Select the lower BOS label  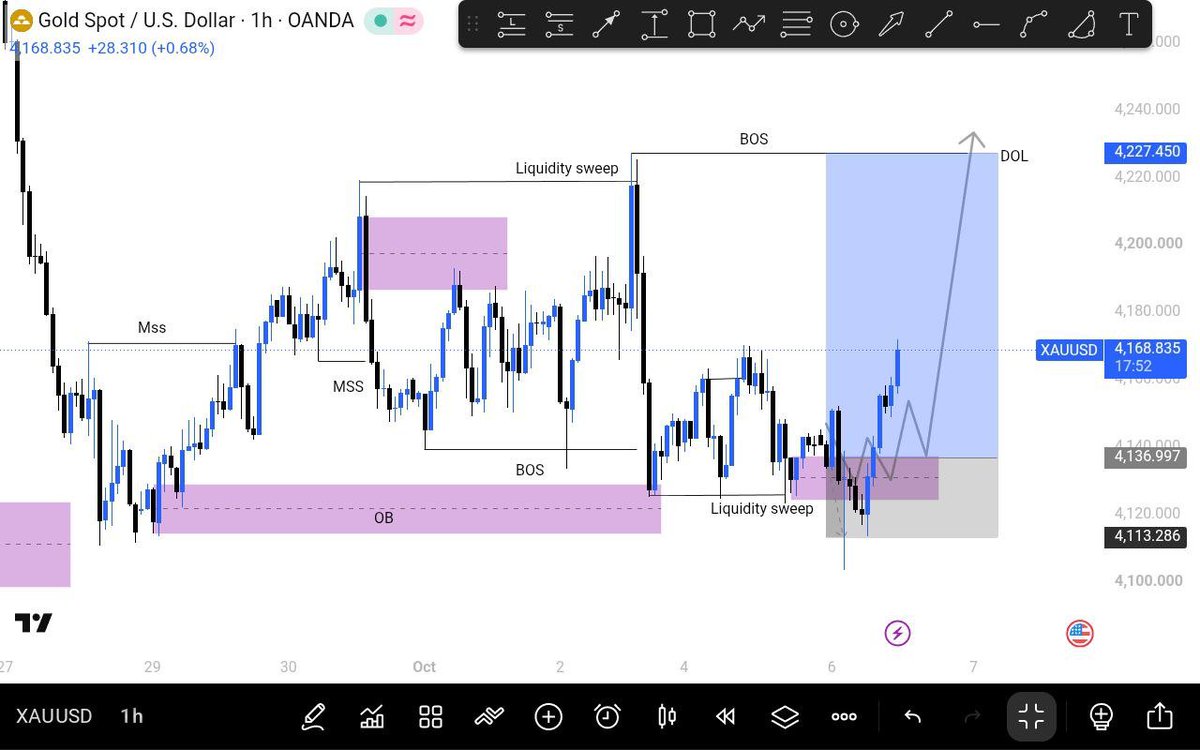tap(530, 469)
